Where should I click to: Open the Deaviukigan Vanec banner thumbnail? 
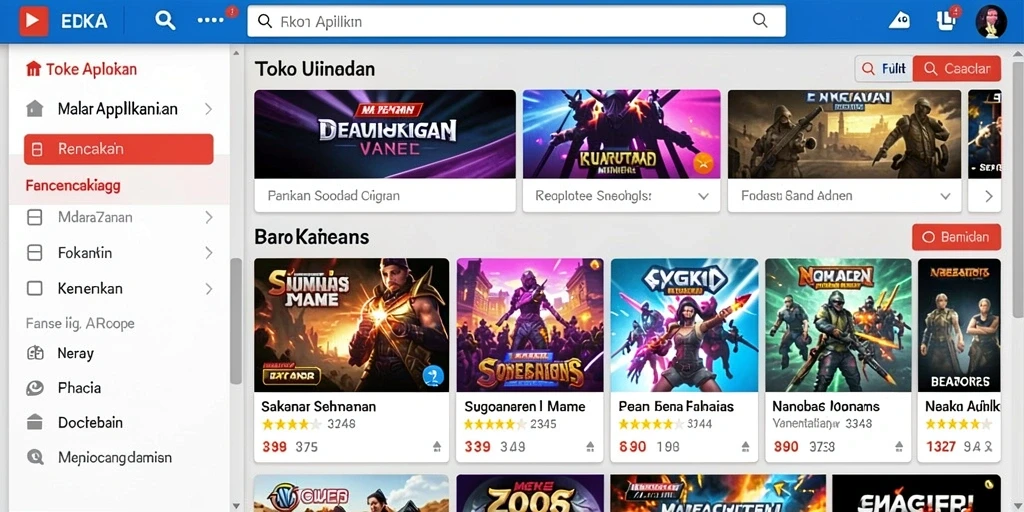pos(385,134)
